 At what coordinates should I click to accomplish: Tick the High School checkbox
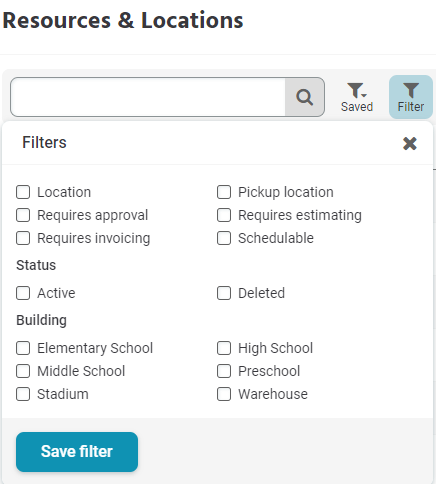click(224, 348)
